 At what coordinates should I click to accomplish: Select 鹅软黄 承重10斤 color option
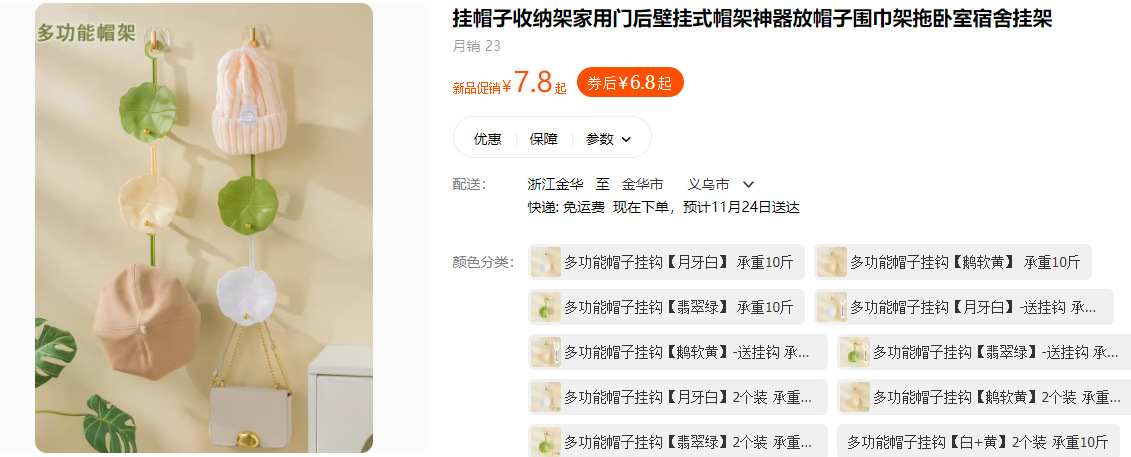pos(953,262)
